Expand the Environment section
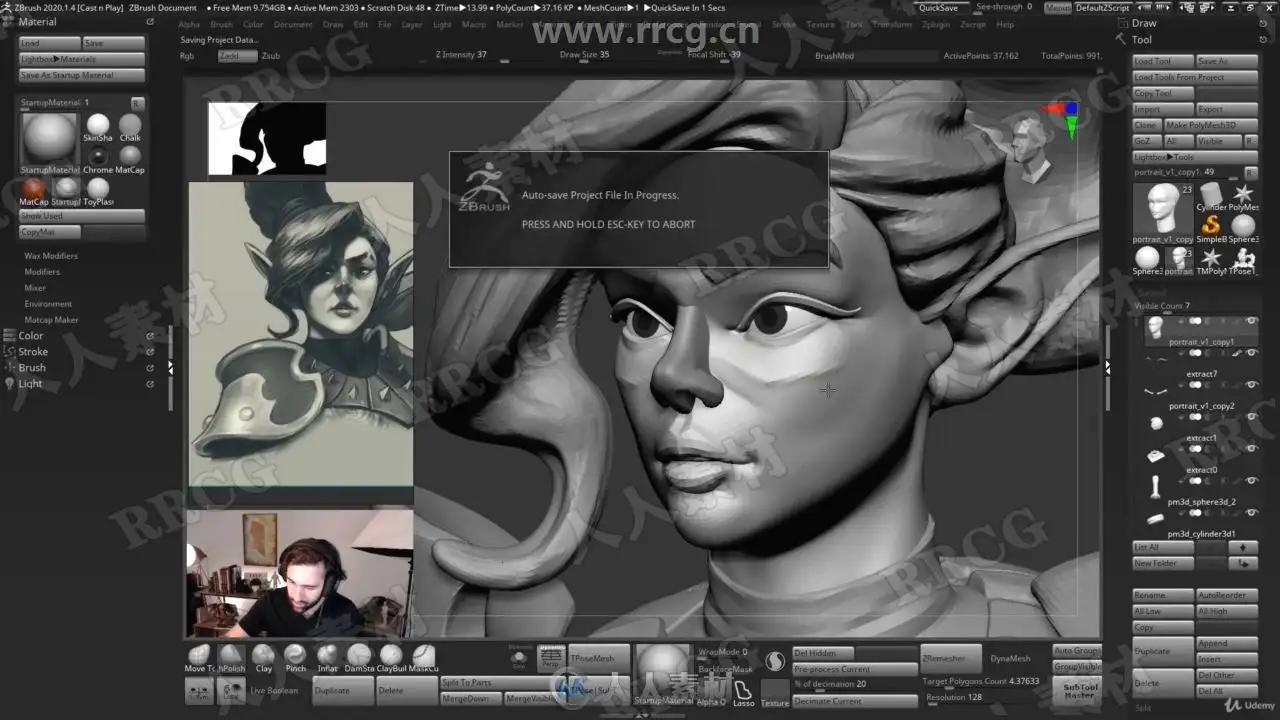The image size is (1280, 720). [48, 304]
